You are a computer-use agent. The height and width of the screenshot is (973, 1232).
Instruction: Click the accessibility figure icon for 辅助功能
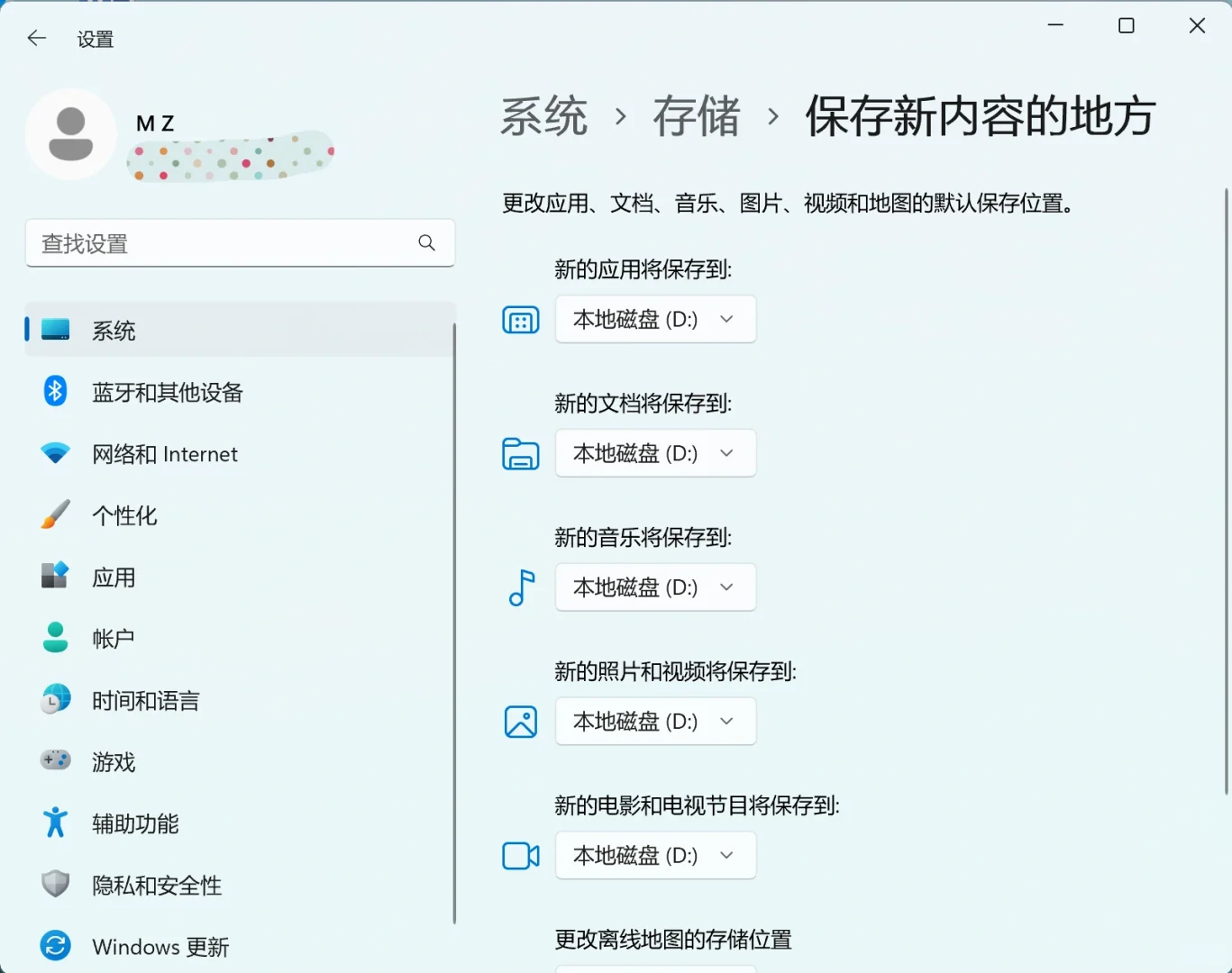55,822
